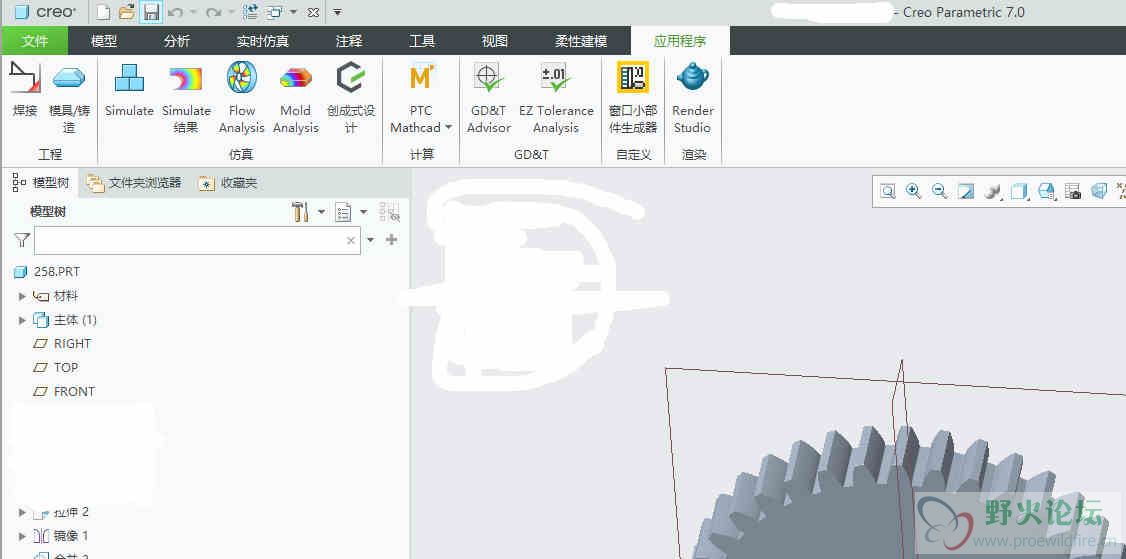Open the show list dropdown arrow
Screen dimensions: 1126x559
tap(363, 212)
